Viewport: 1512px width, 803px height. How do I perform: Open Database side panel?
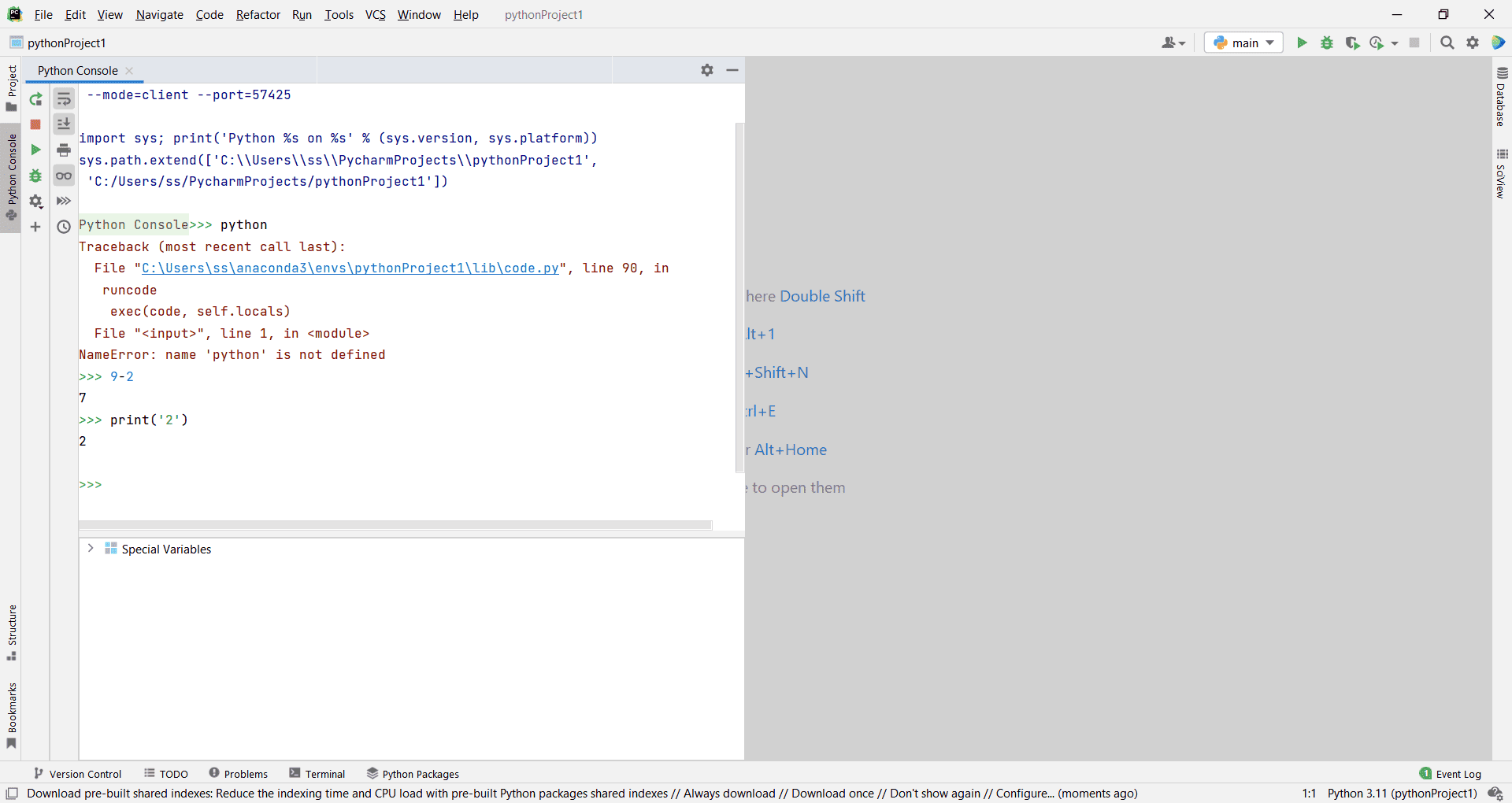1502,98
